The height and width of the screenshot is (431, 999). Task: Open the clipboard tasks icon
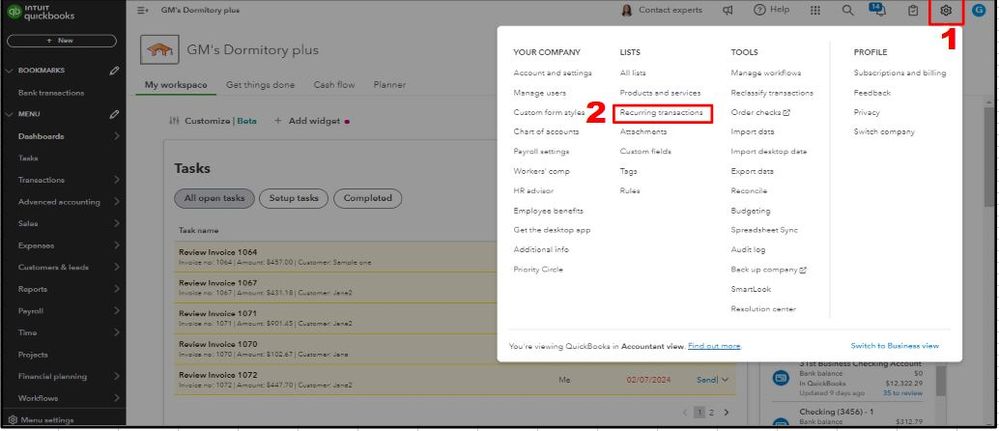pyautogui.click(x=912, y=10)
